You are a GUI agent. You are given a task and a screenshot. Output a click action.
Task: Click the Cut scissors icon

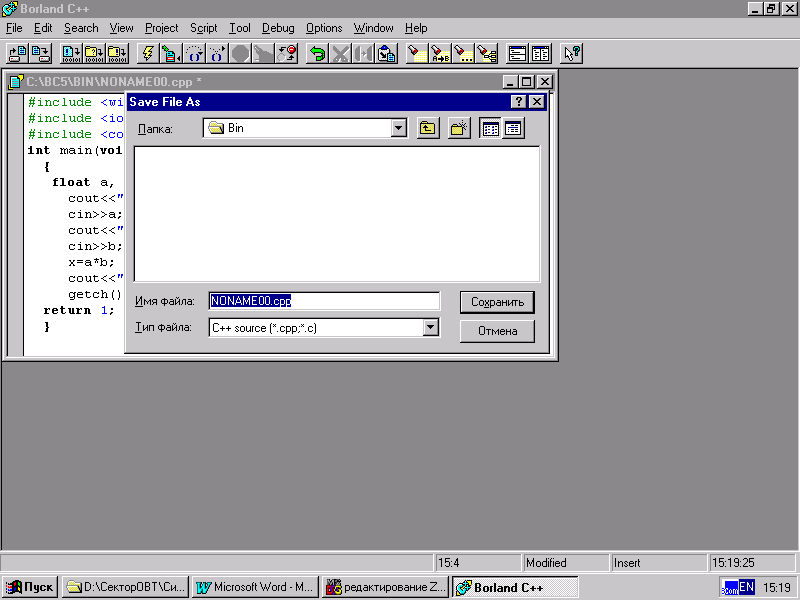(340, 54)
